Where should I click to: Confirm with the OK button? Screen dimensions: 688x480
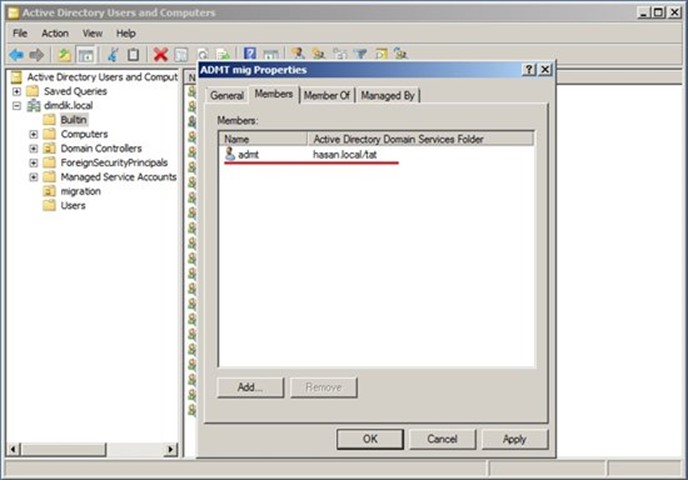(370, 439)
